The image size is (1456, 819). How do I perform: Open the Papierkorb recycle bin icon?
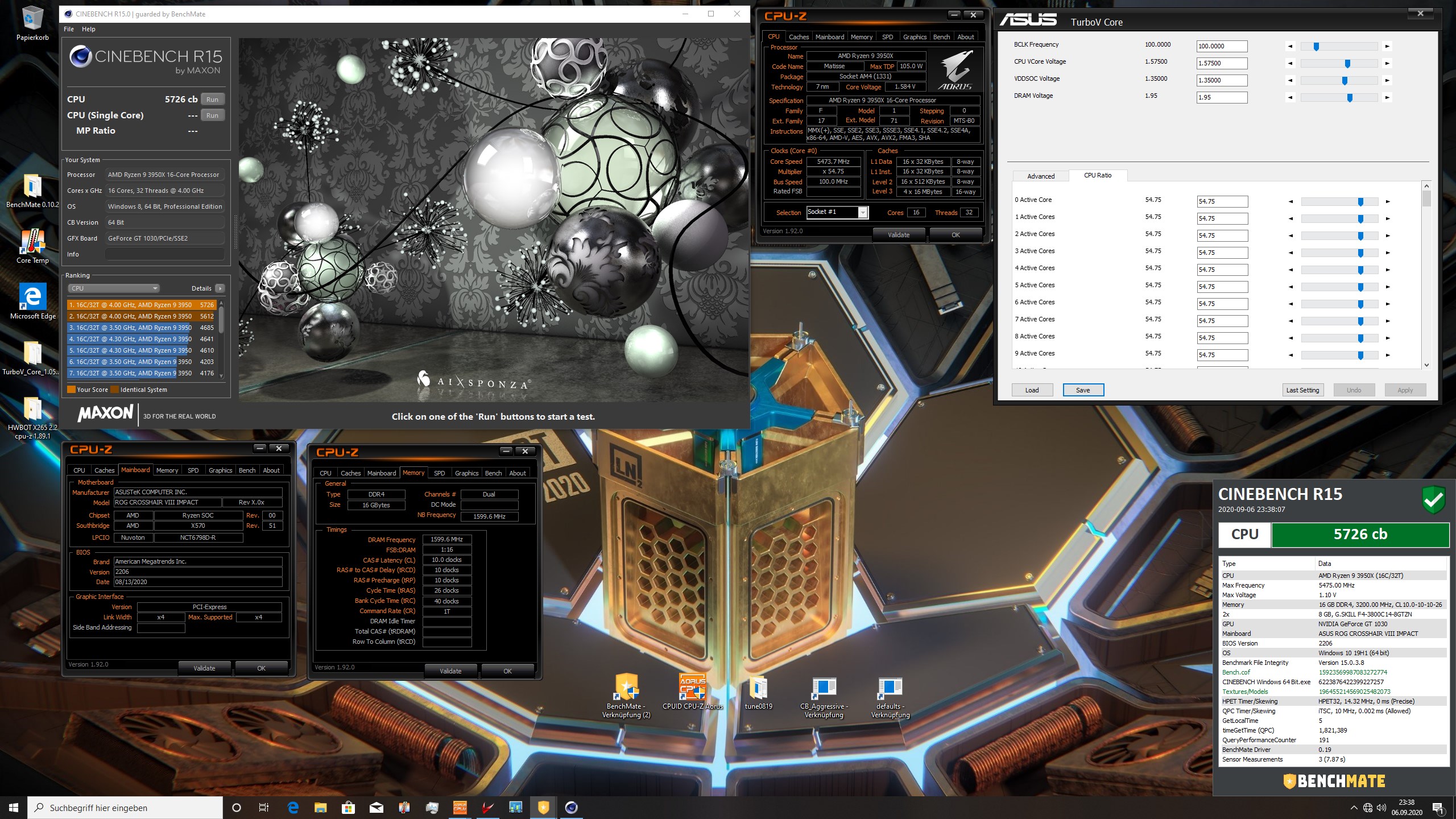coord(32,24)
